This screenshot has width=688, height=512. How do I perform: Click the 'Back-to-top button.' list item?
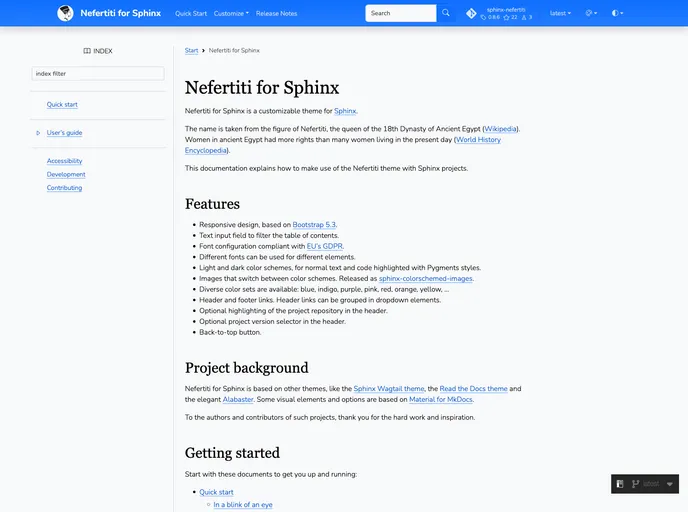point(230,333)
